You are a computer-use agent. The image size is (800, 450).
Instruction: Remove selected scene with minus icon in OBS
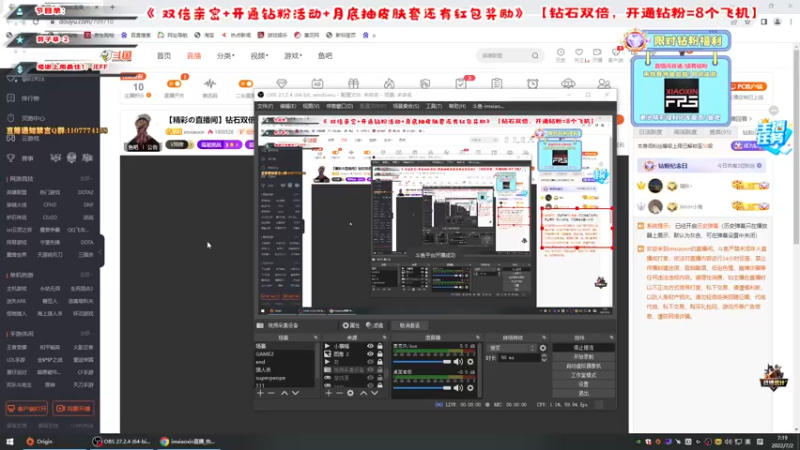[271, 393]
